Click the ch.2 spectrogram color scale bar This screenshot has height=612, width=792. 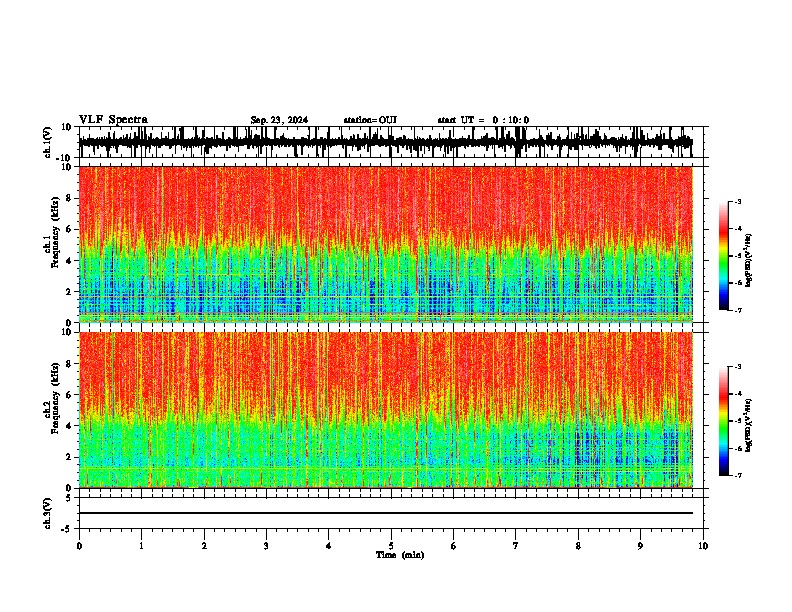(724, 421)
